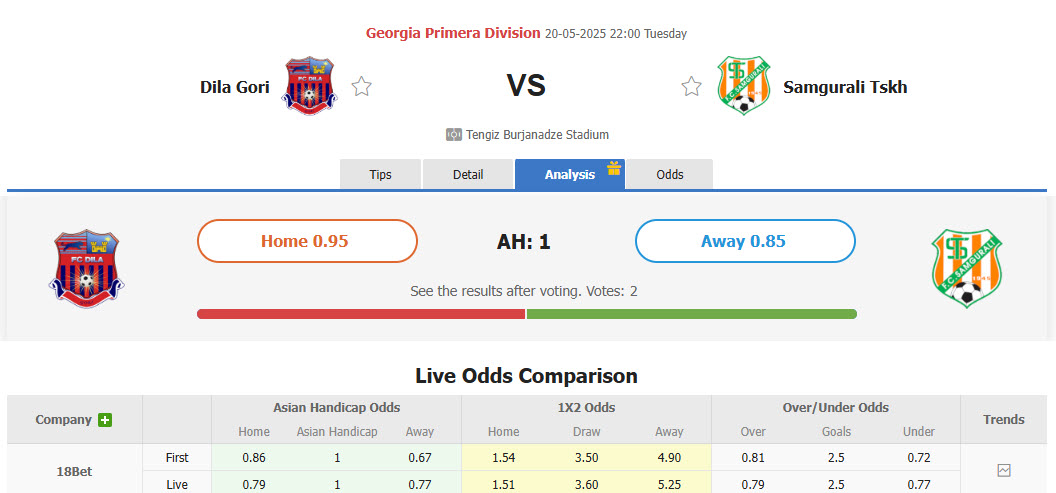
Task: Click the Dila Gori crest in the header
Action: click(x=310, y=86)
